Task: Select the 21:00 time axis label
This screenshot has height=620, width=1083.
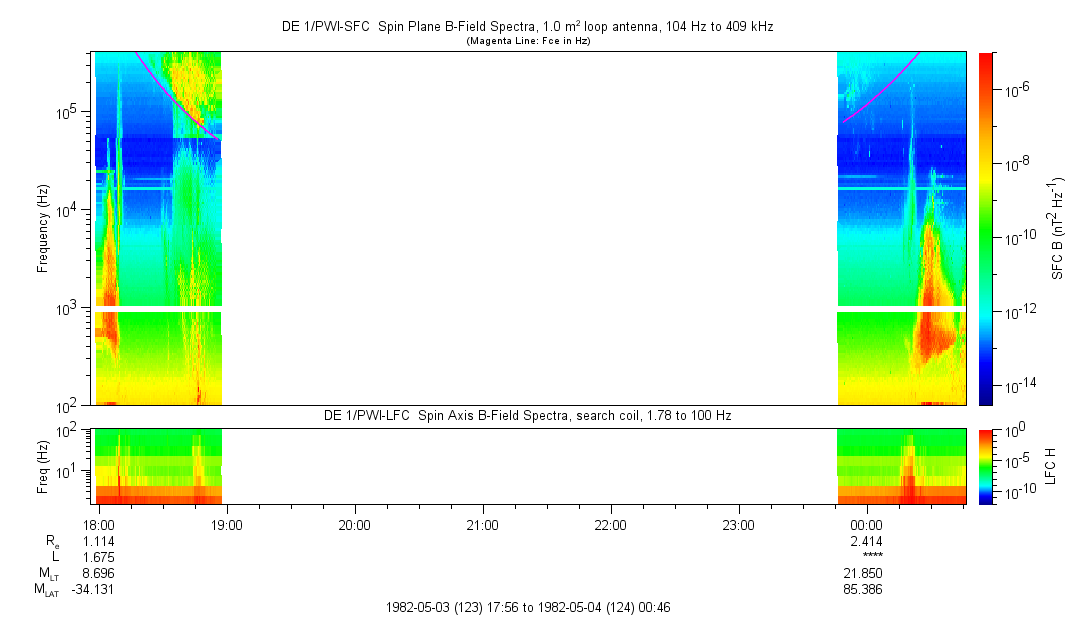Action: (x=482, y=524)
